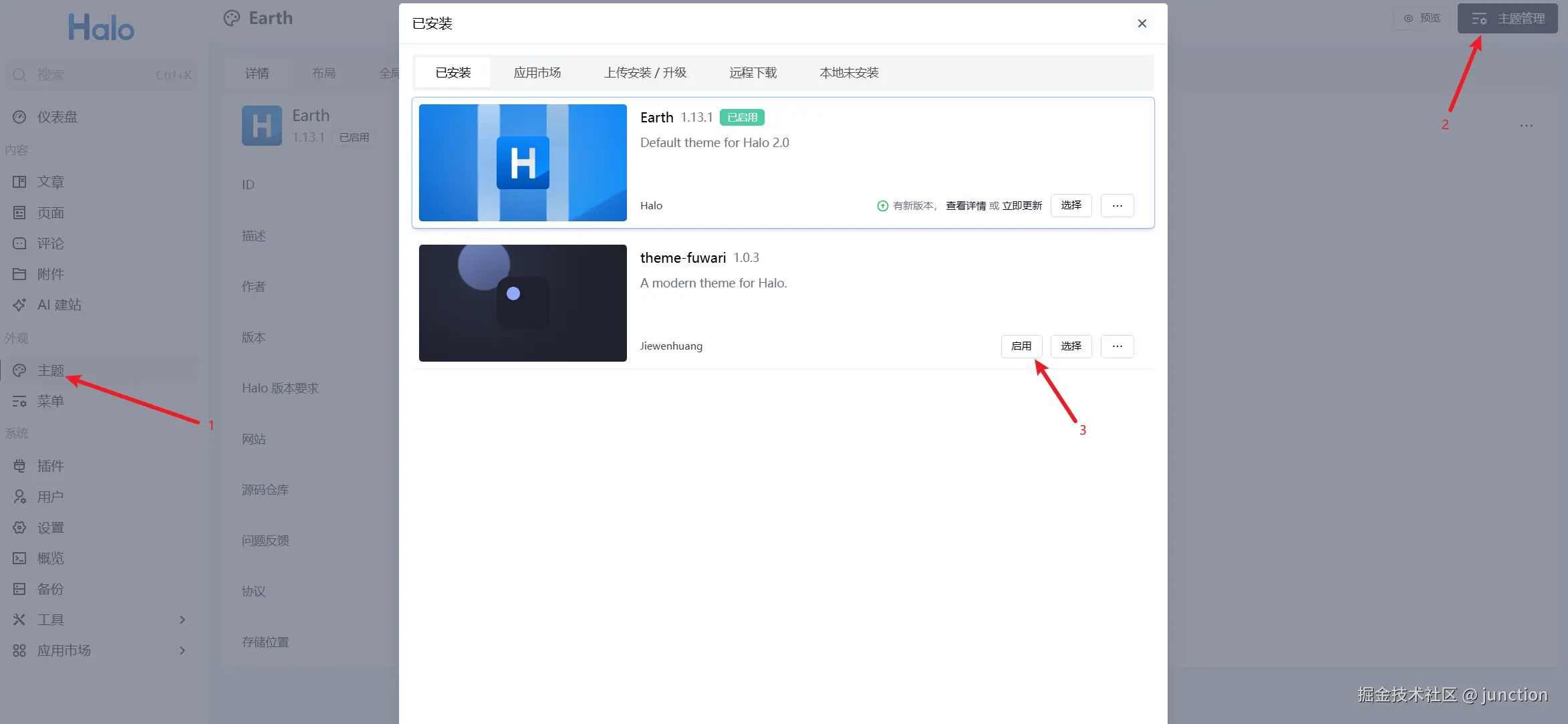1568x724 pixels.
Task: Click the theme-fuwari preview thumbnail
Action: pyautogui.click(x=523, y=303)
